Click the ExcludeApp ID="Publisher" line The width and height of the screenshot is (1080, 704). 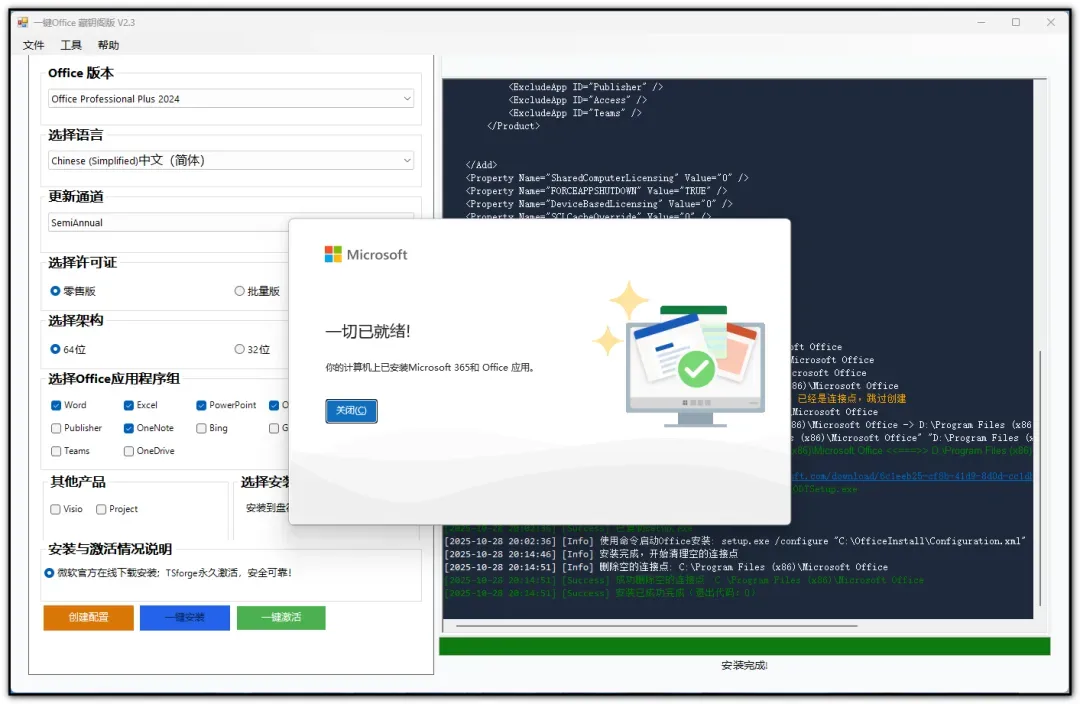[x=585, y=87]
